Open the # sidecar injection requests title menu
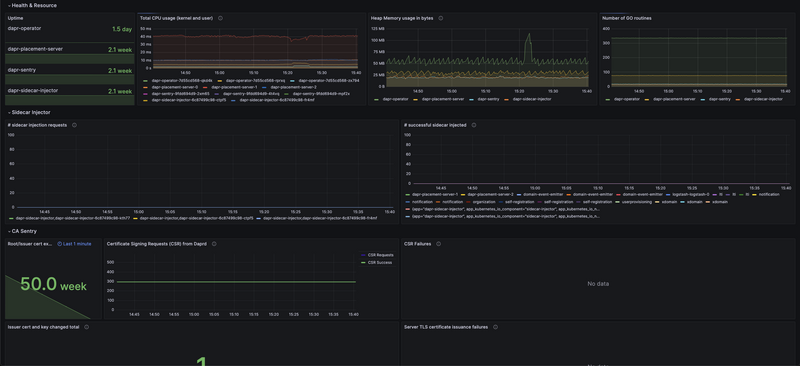800x366 pixels. tap(37, 125)
